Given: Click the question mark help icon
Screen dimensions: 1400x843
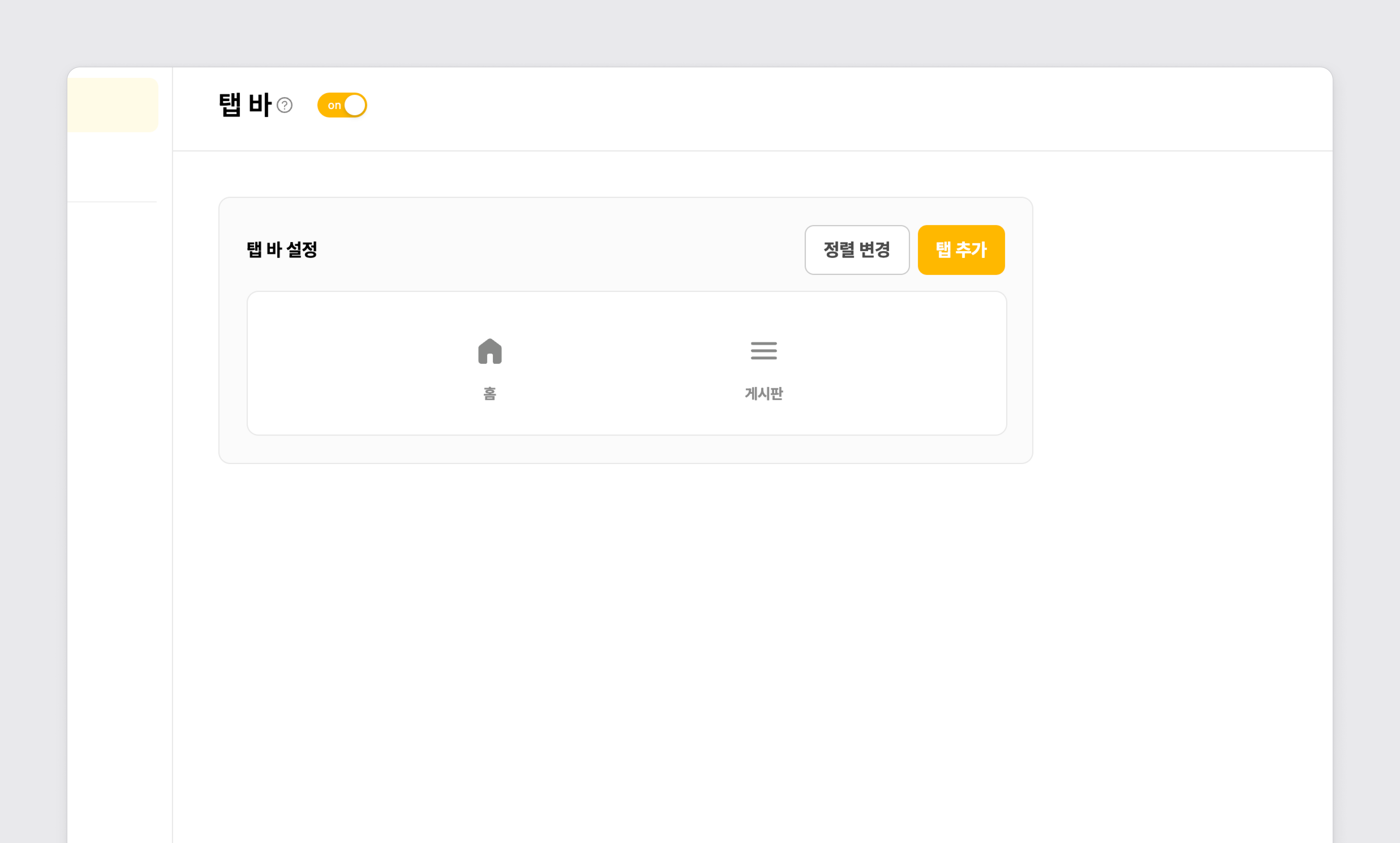Looking at the screenshot, I should pyautogui.click(x=284, y=105).
